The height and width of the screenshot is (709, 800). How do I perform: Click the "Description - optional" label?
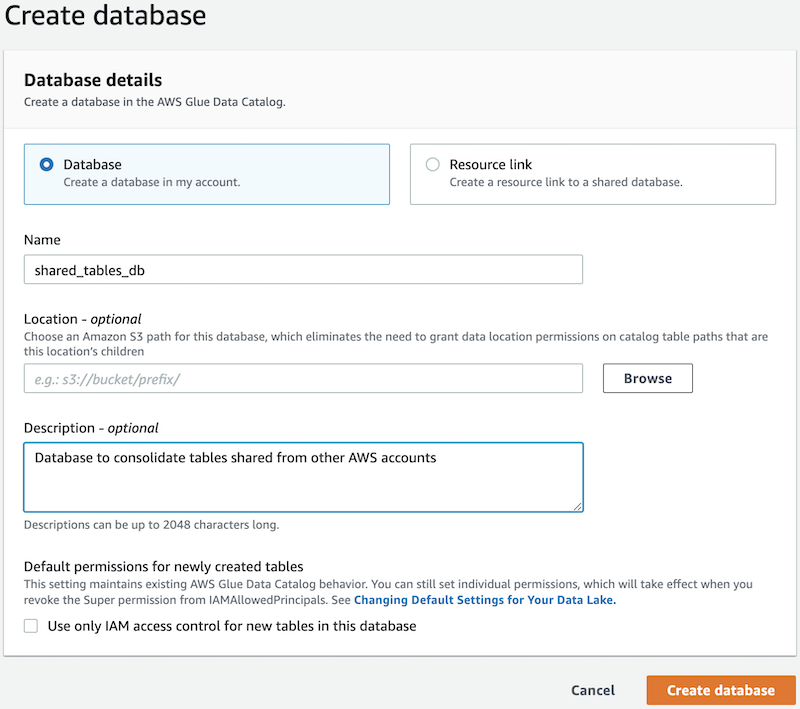(x=91, y=428)
